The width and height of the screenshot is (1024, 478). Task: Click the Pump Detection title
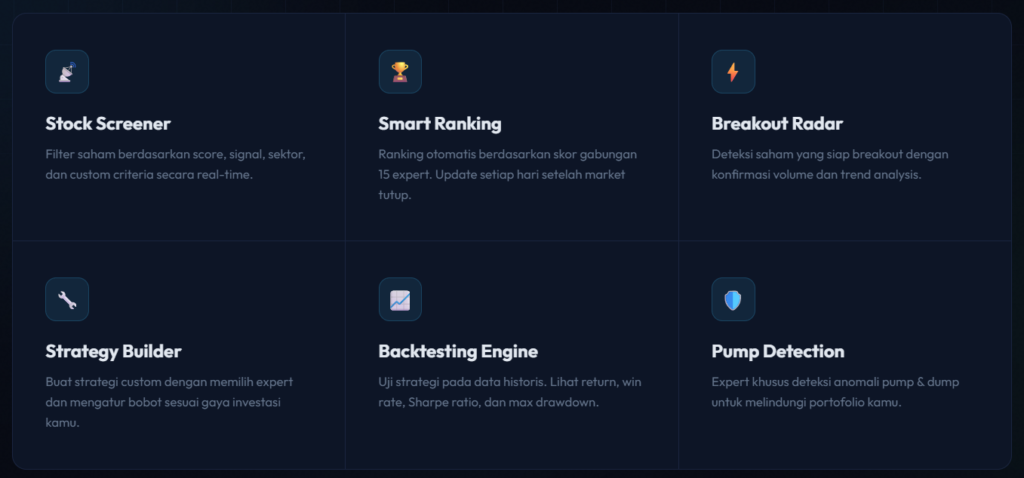778,352
